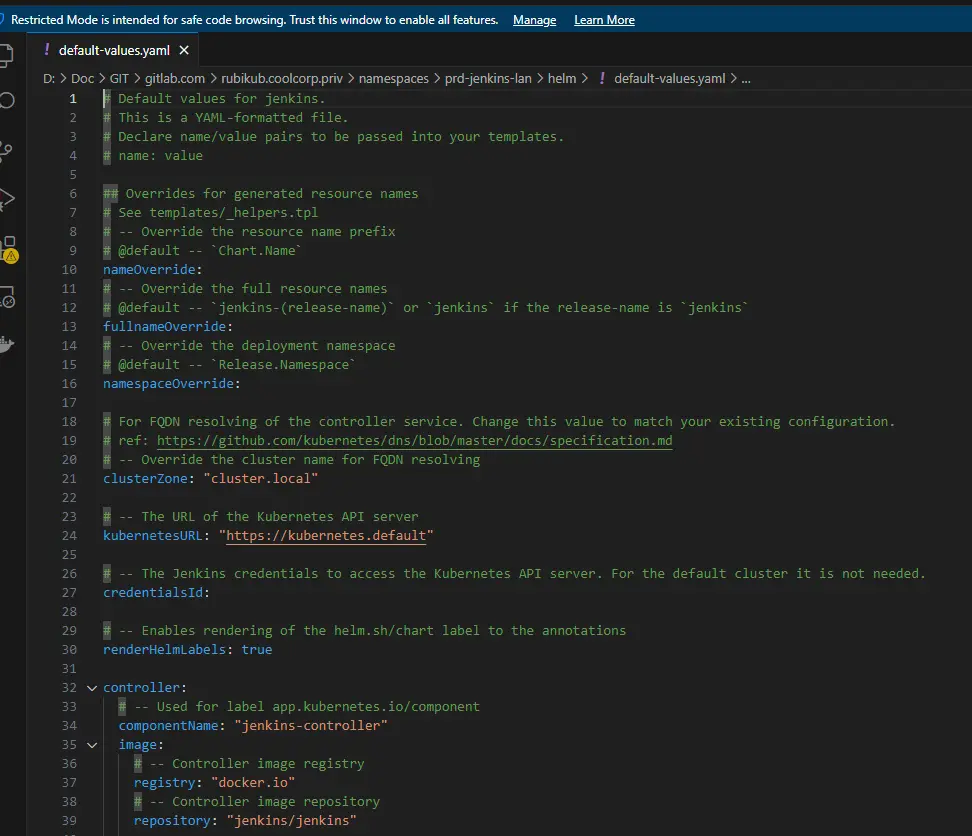This screenshot has height=836, width=972.
Task: Select the default-values.yaml editor tab
Action: click(113, 50)
